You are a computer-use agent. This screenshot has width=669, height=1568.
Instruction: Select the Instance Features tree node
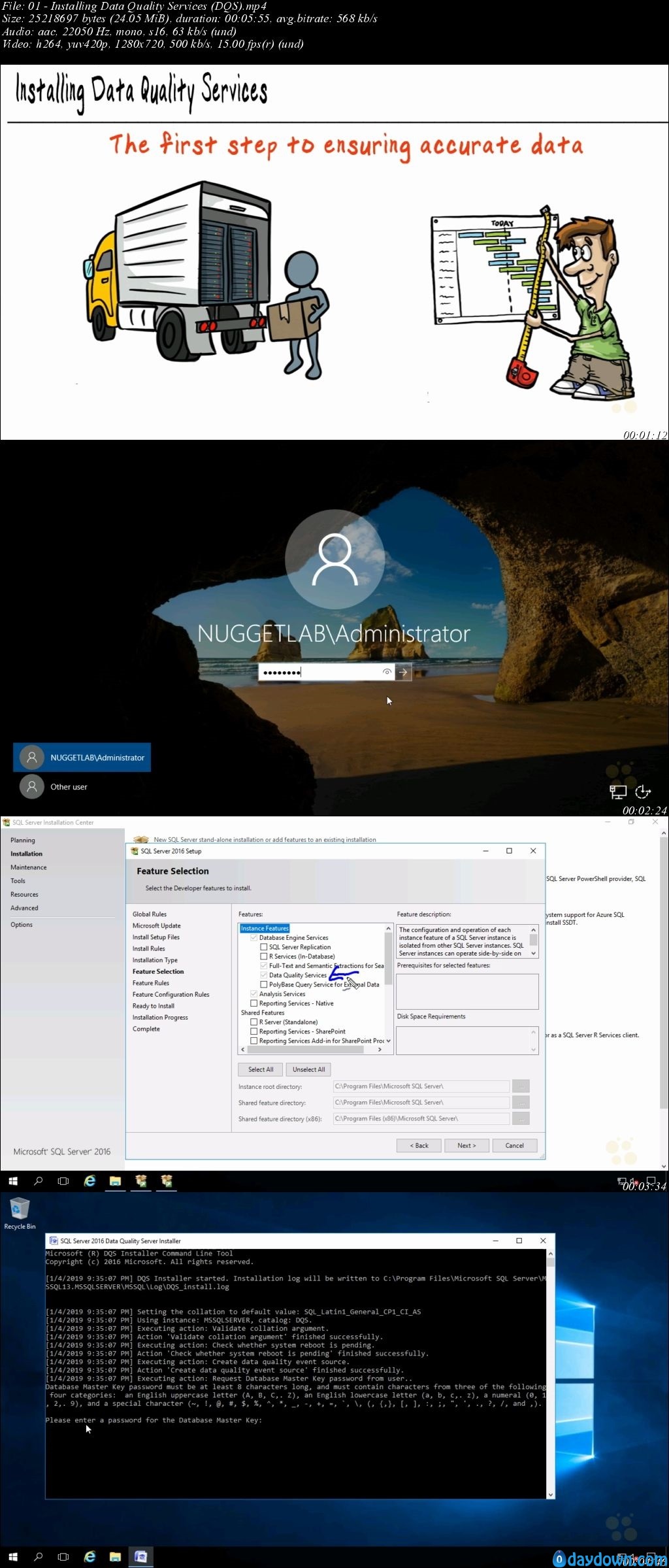(x=265, y=928)
